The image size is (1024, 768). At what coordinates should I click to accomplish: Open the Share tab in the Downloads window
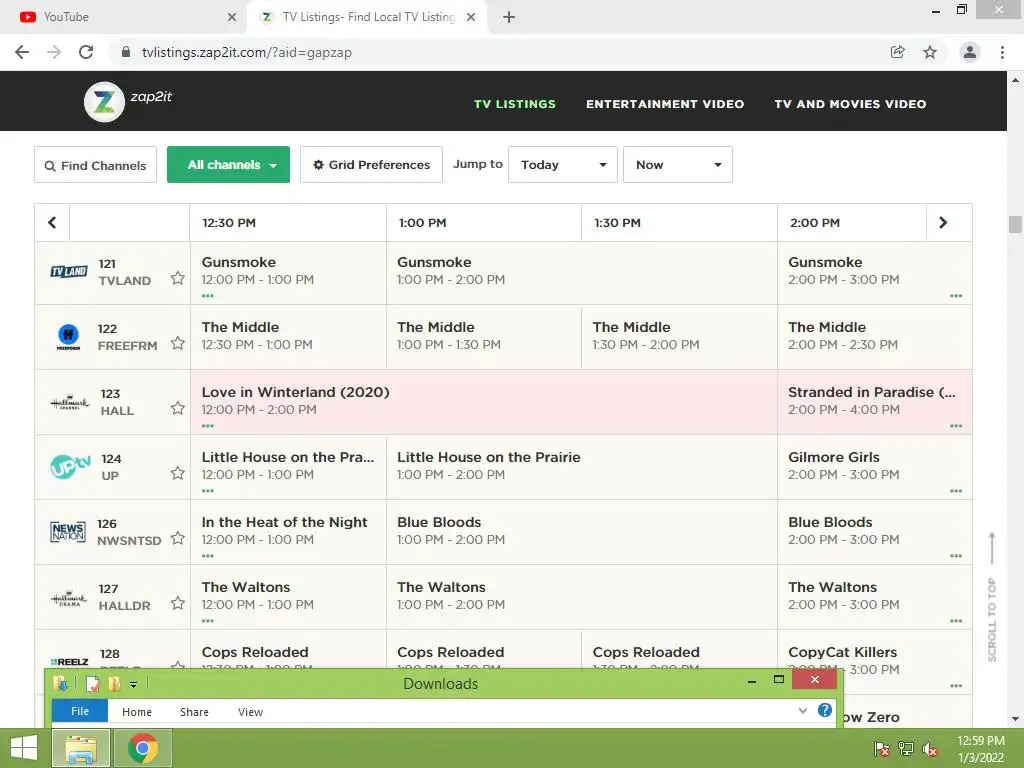[x=194, y=712]
